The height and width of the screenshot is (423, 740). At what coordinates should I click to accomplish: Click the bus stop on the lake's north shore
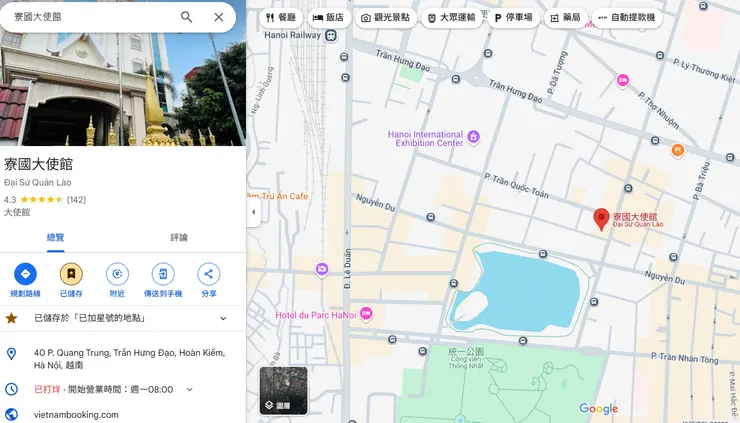coord(543,254)
